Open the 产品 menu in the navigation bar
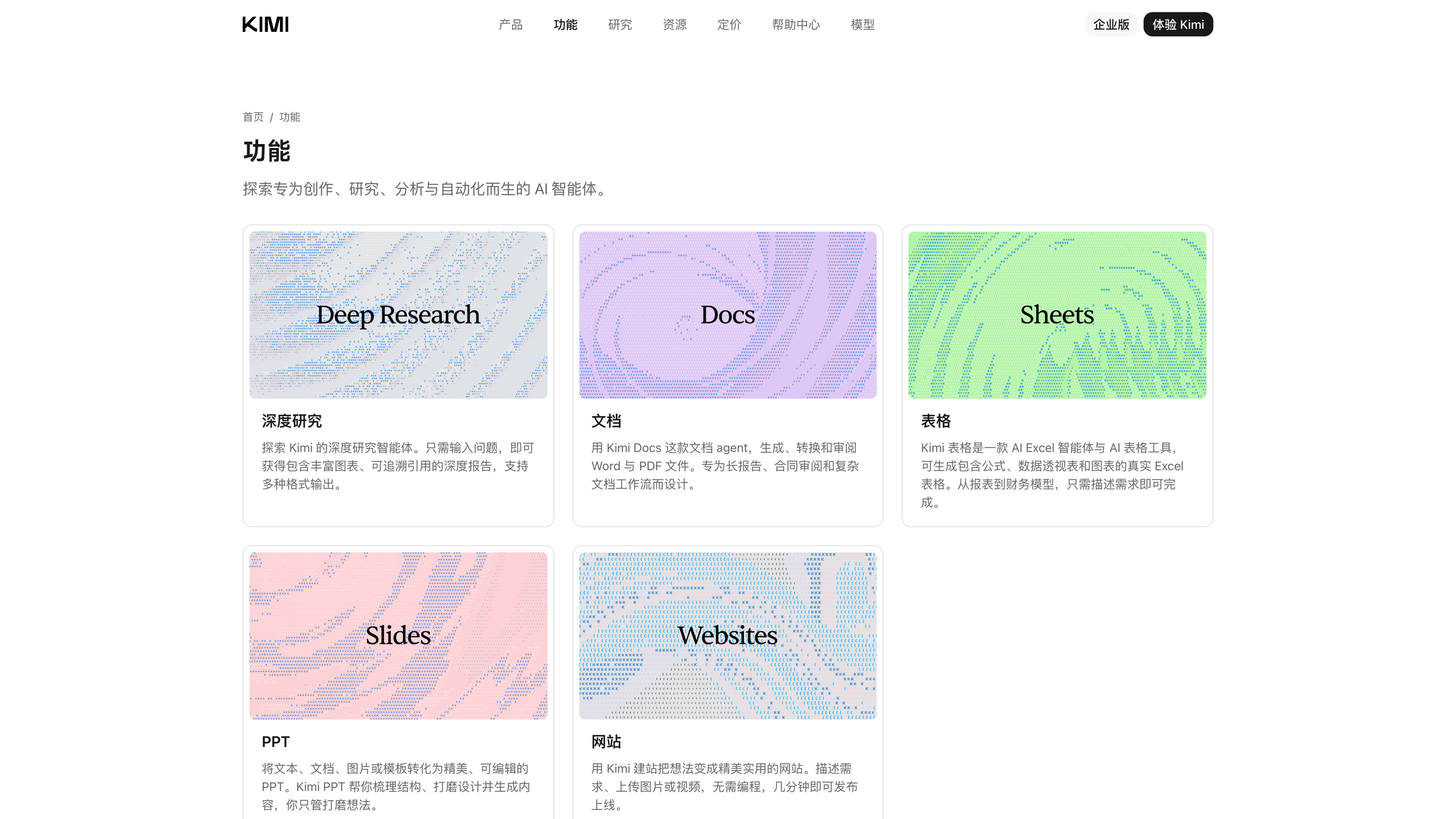Image resolution: width=1456 pixels, height=819 pixels. tap(510, 24)
